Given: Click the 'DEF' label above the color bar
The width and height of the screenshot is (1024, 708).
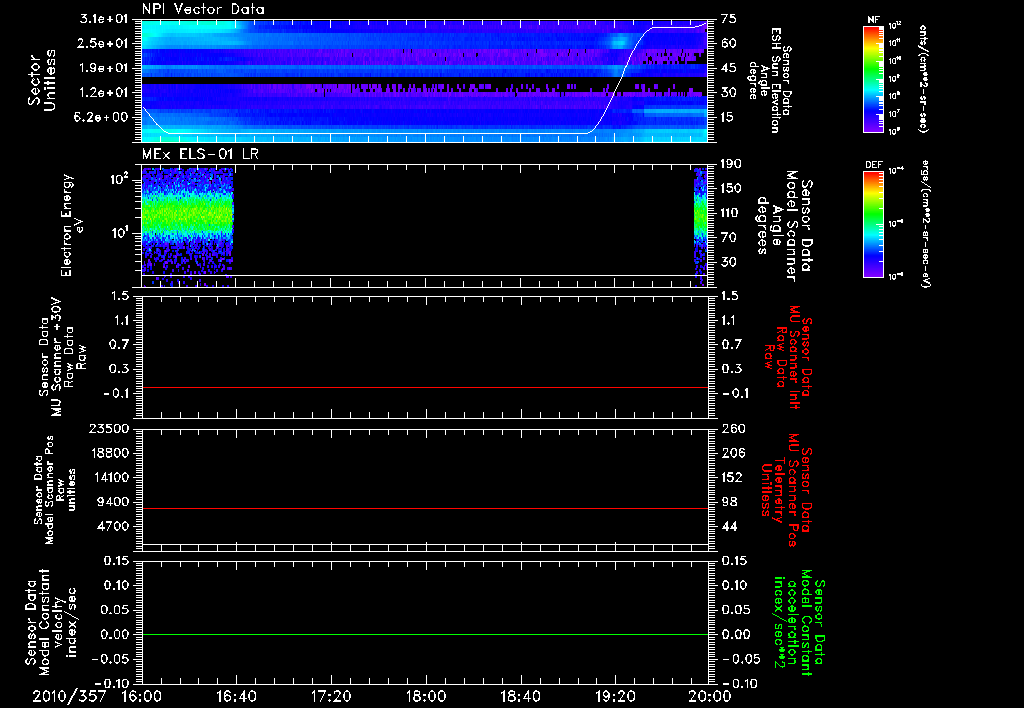Looking at the screenshot, I should point(874,165).
